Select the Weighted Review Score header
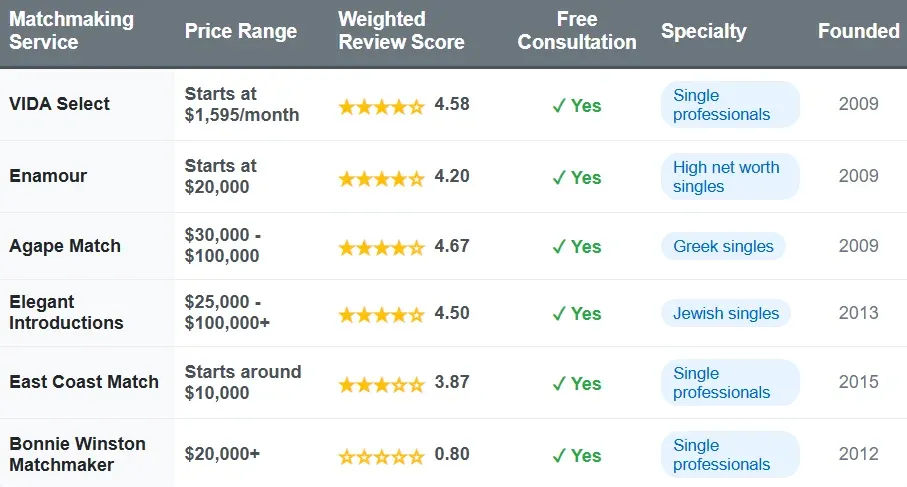Viewport: 907px width, 487px height. click(401, 31)
